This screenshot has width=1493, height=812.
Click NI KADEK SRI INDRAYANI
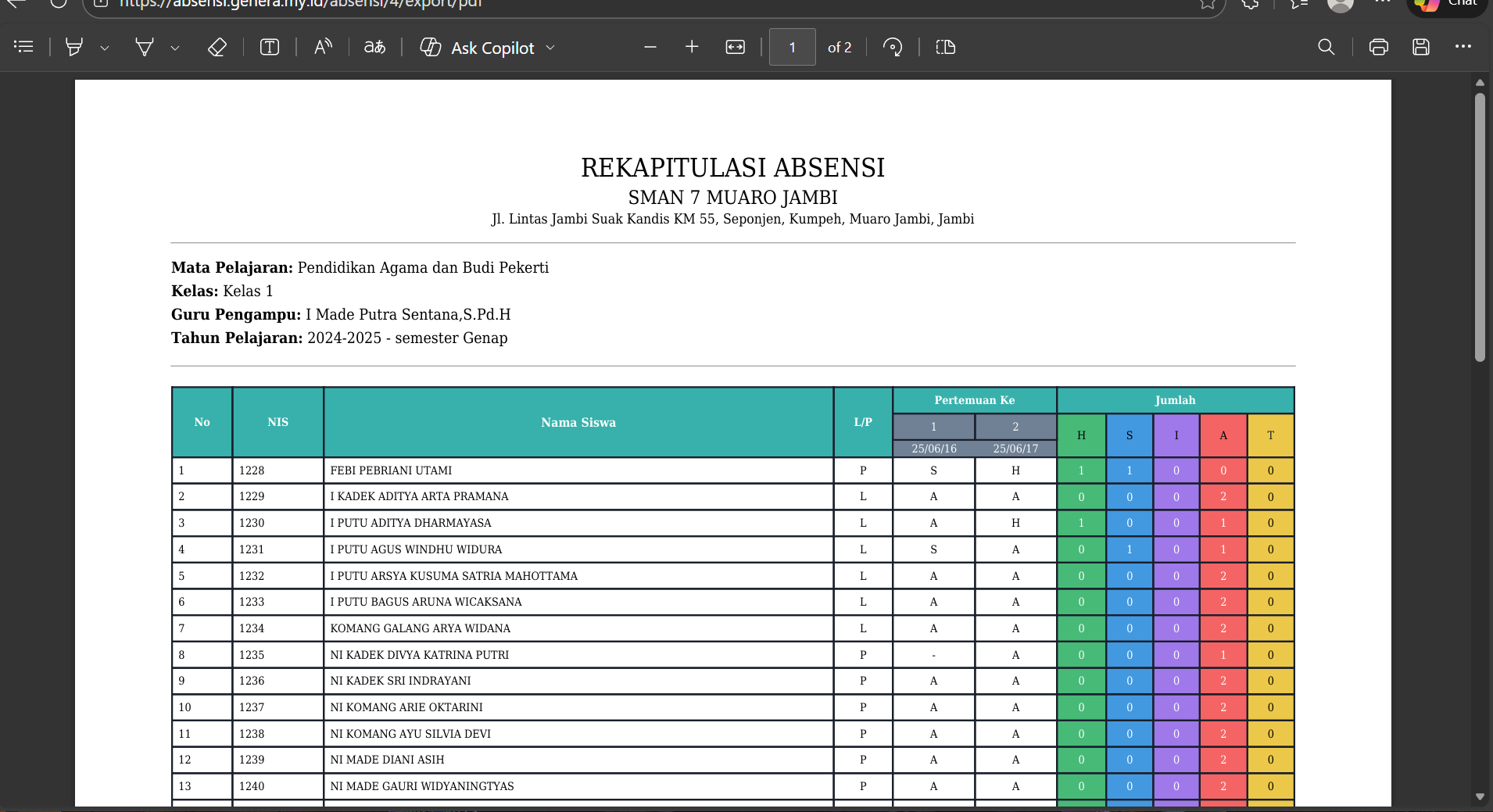[x=400, y=681]
